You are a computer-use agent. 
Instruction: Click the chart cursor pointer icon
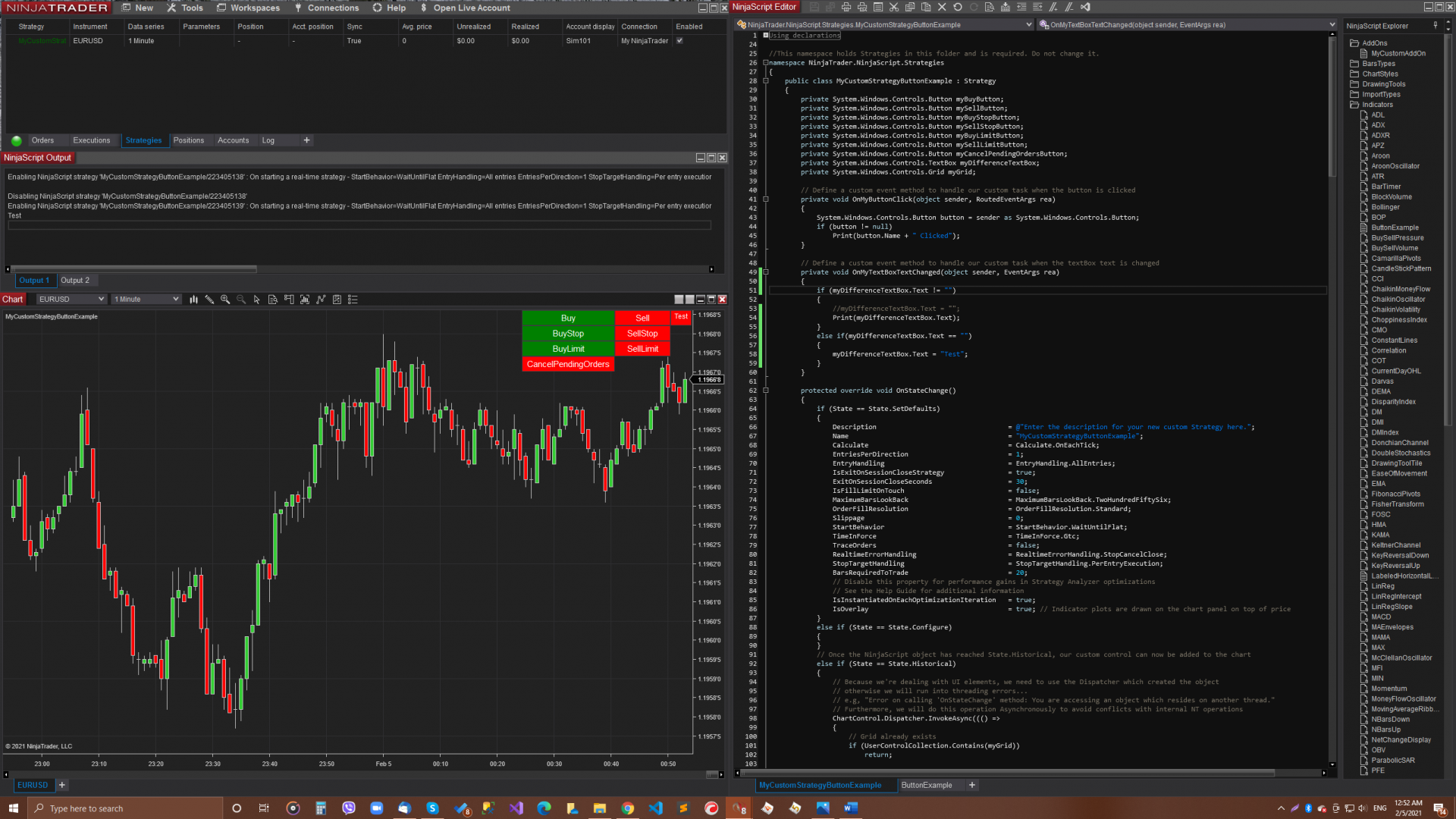(257, 300)
